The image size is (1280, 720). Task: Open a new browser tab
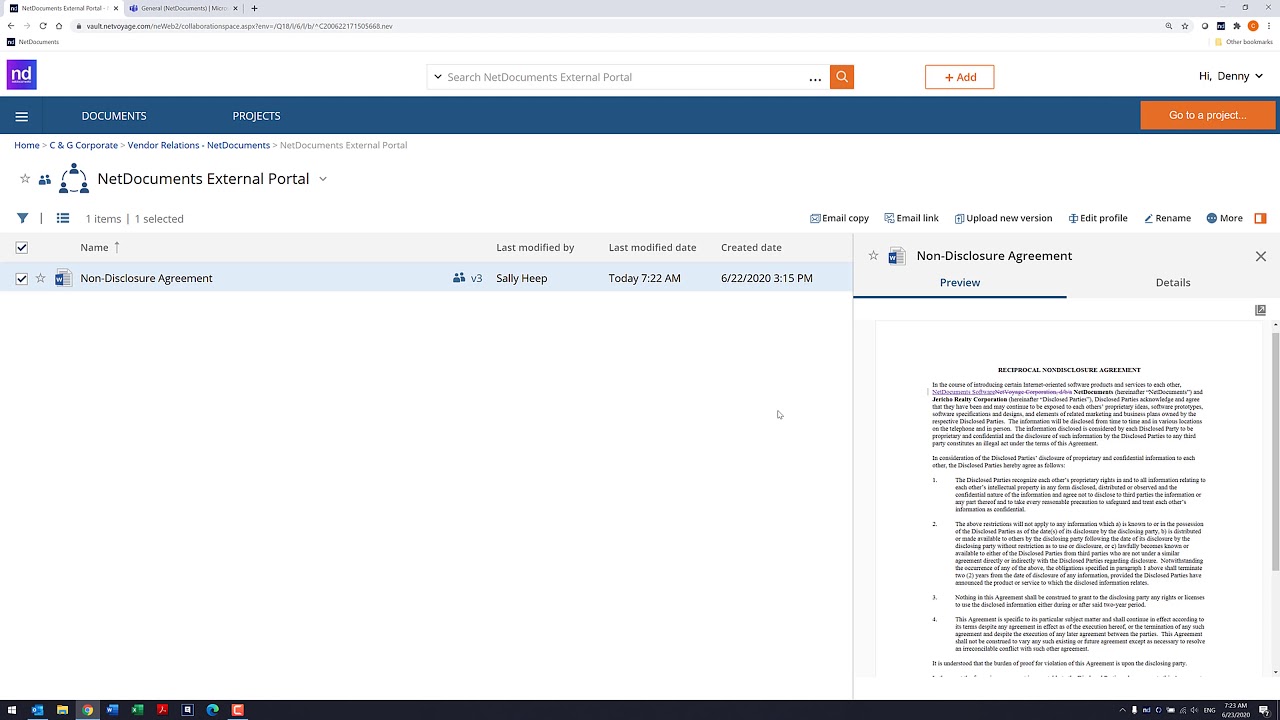pos(254,8)
